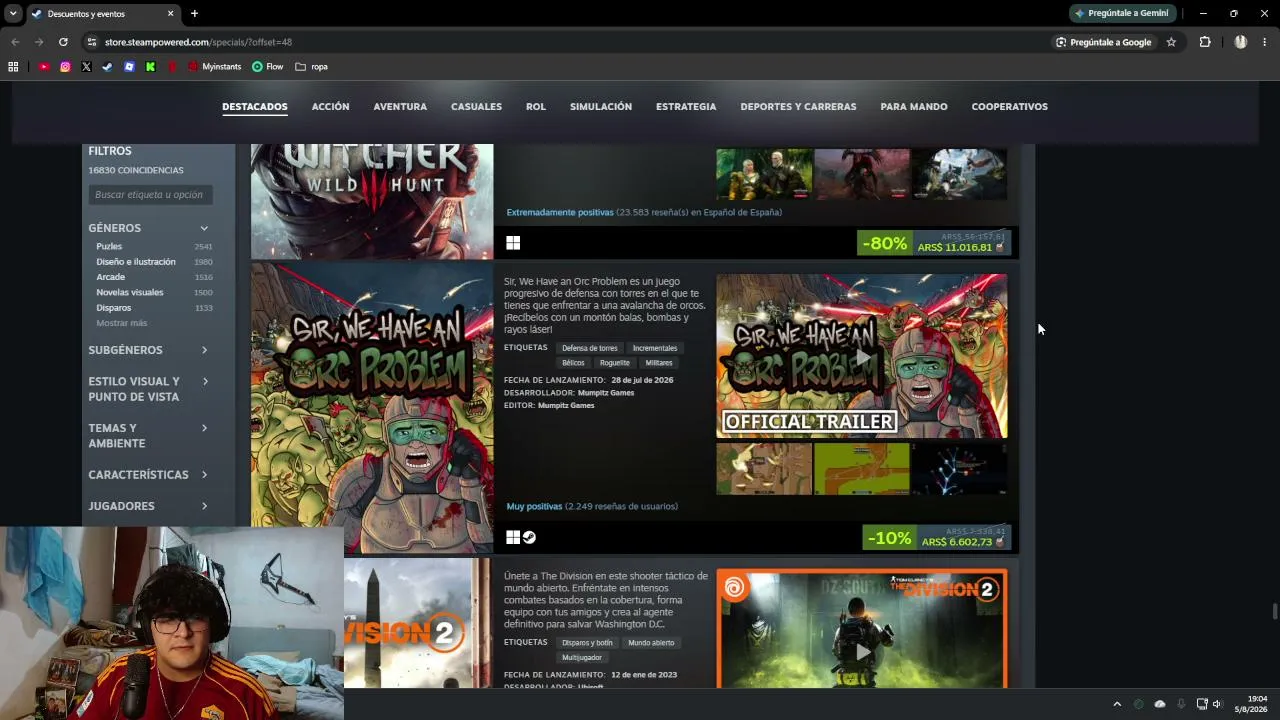Open the Mumpitz Games developer link

[x=606, y=393]
